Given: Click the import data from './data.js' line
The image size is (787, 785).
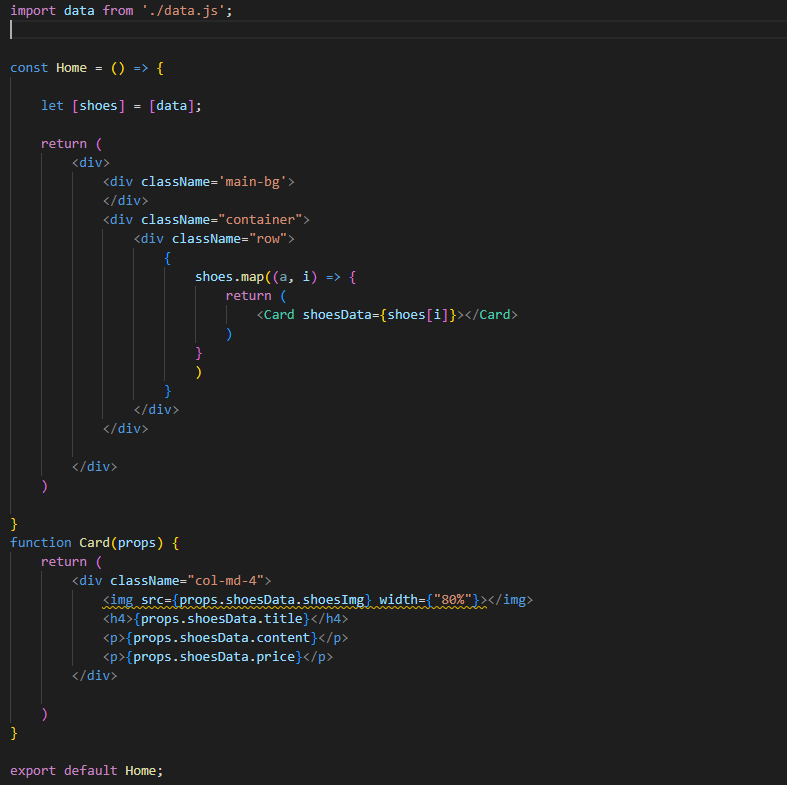Looking at the screenshot, I should [x=121, y=11].
